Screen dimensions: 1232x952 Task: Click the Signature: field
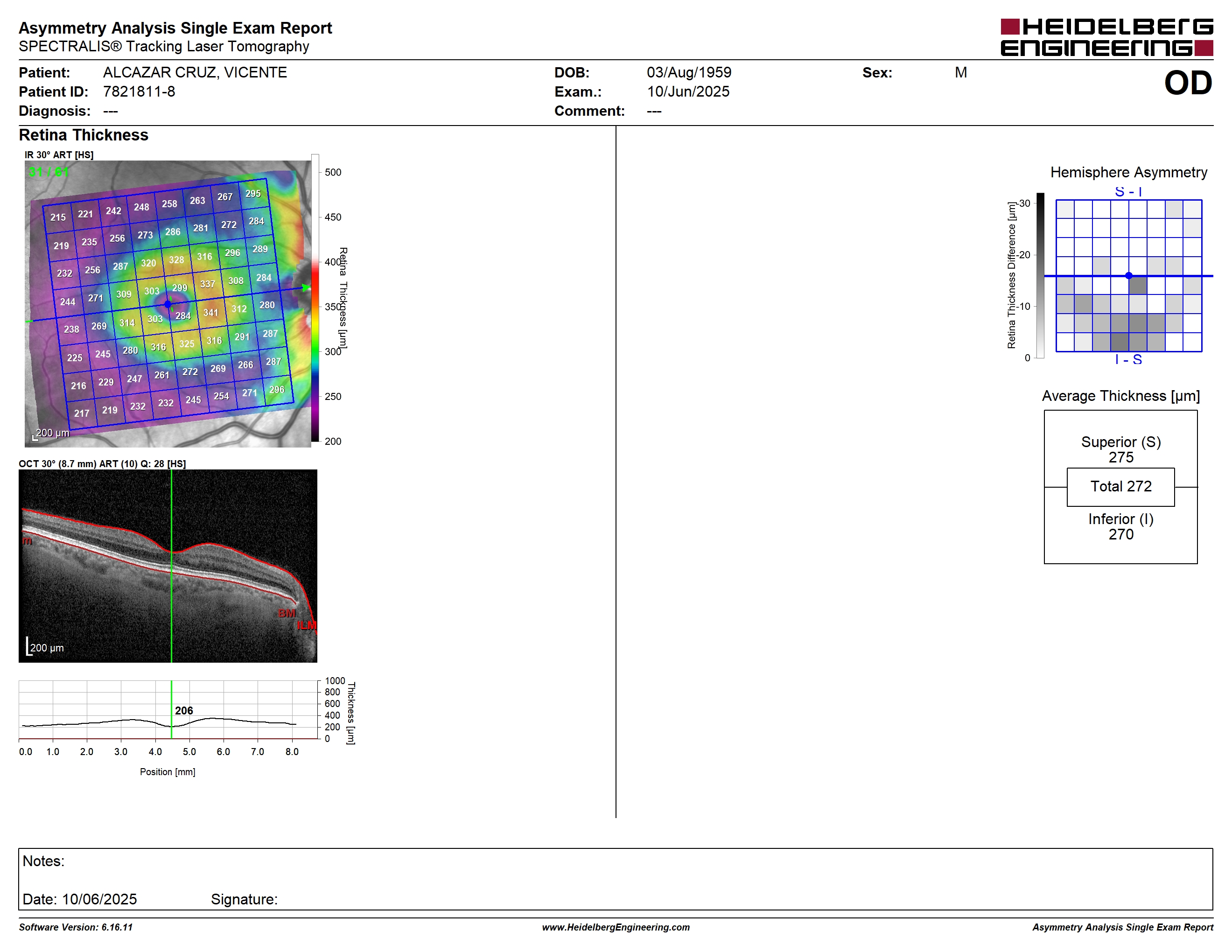tap(244, 899)
